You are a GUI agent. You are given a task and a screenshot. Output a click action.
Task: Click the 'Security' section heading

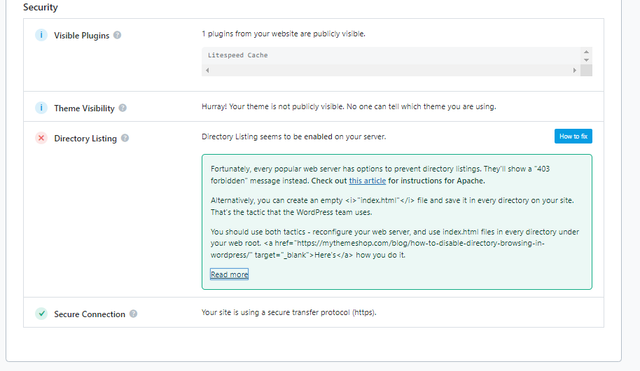pyautogui.click(x=40, y=7)
